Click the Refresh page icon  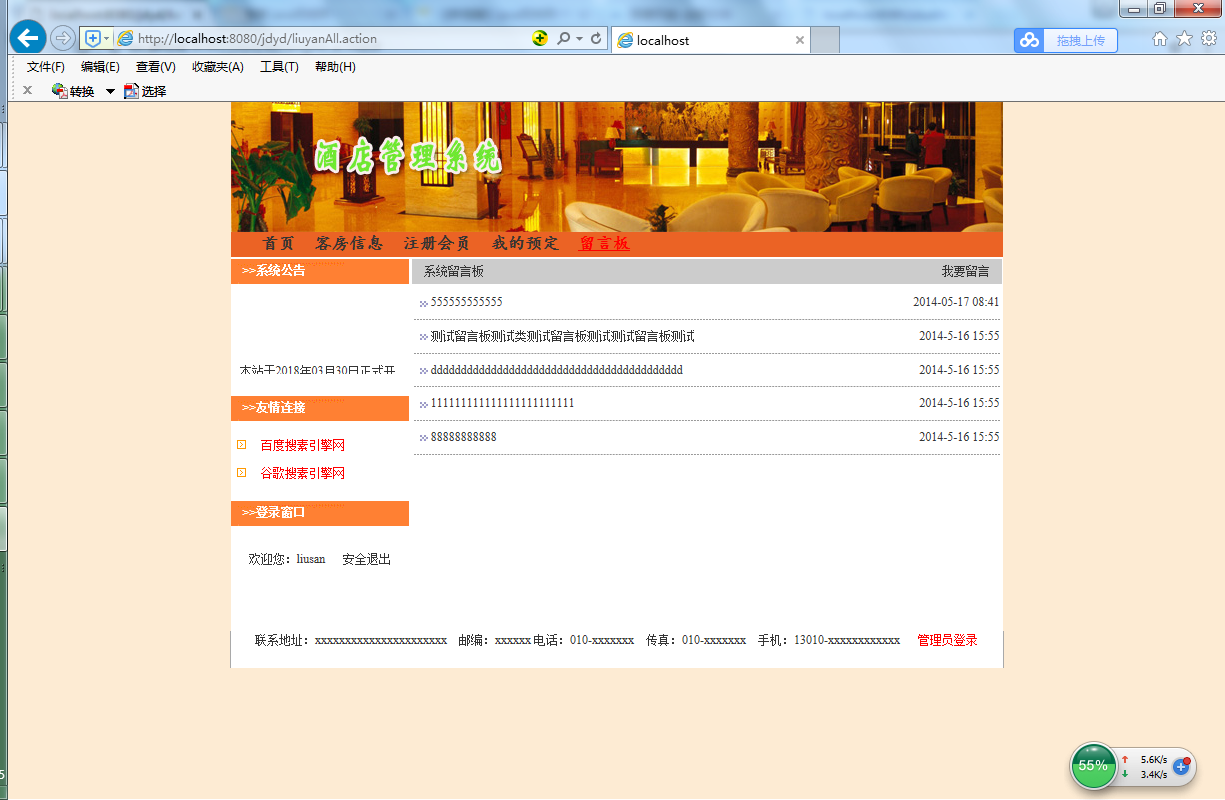(596, 39)
